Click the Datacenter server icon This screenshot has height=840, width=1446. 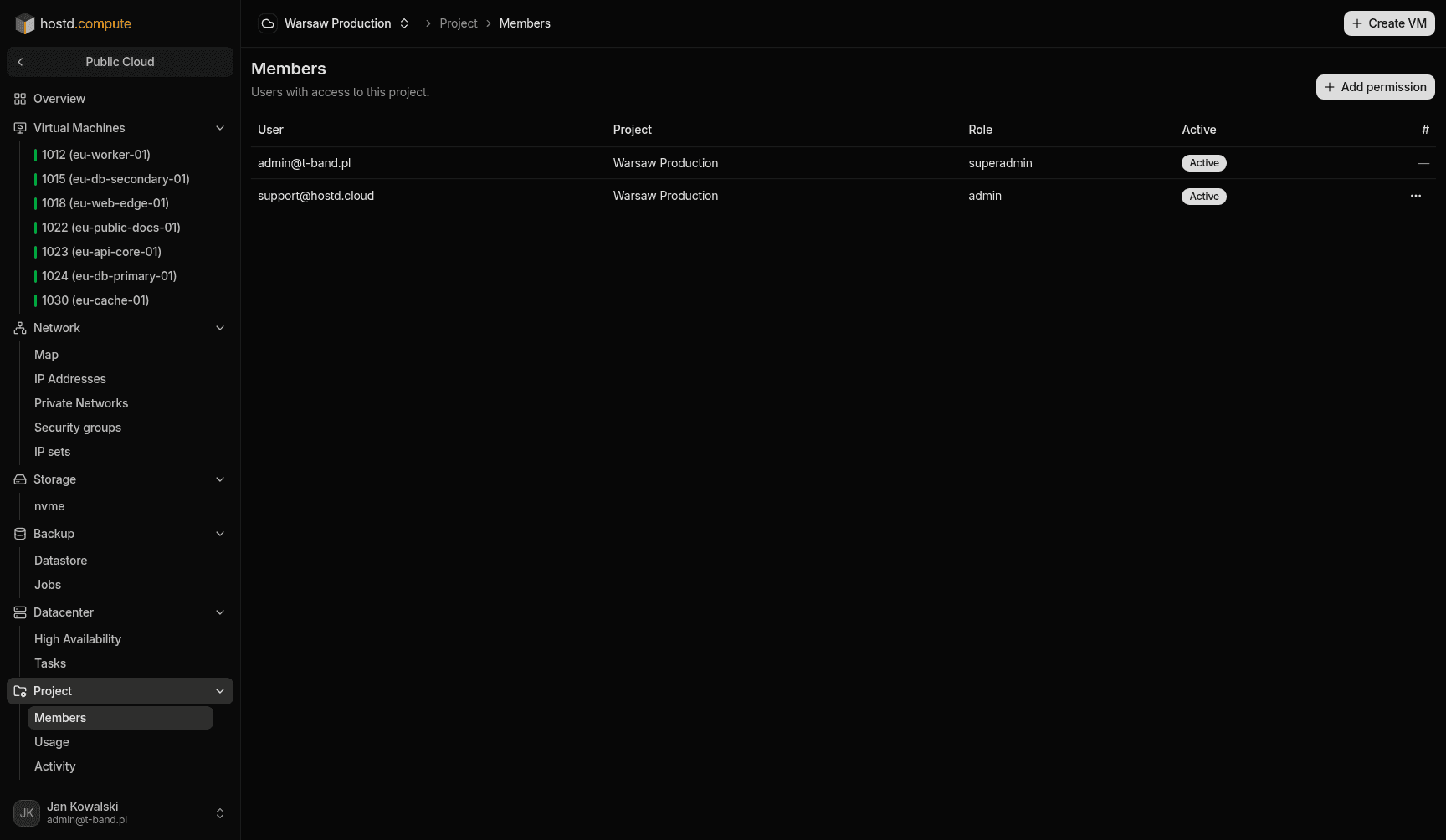point(20,612)
